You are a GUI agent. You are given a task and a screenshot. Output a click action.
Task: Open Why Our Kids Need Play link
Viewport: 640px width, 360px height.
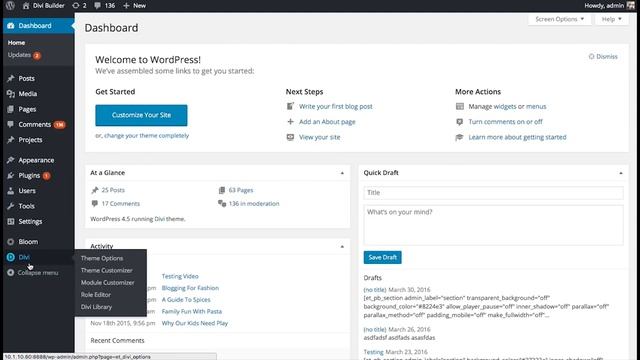tap(195, 323)
